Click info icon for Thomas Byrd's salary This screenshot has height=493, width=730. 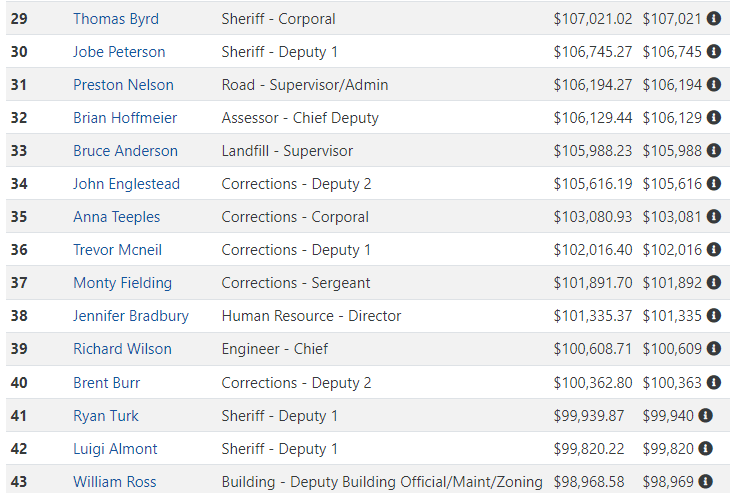coord(714,18)
